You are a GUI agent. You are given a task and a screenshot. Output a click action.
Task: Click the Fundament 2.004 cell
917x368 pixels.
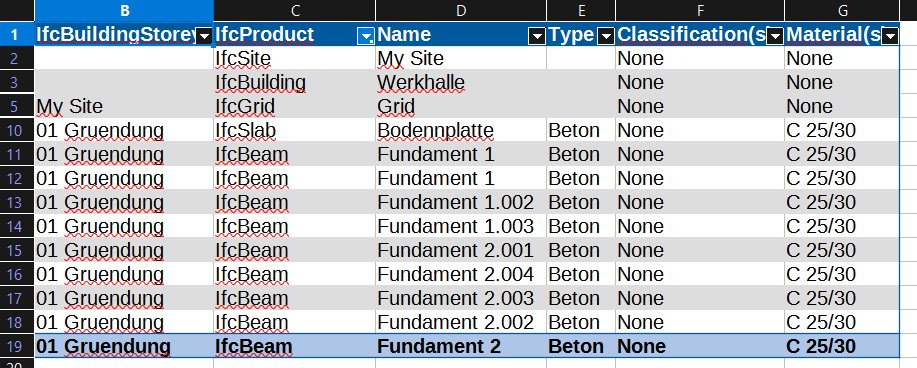(461, 274)
